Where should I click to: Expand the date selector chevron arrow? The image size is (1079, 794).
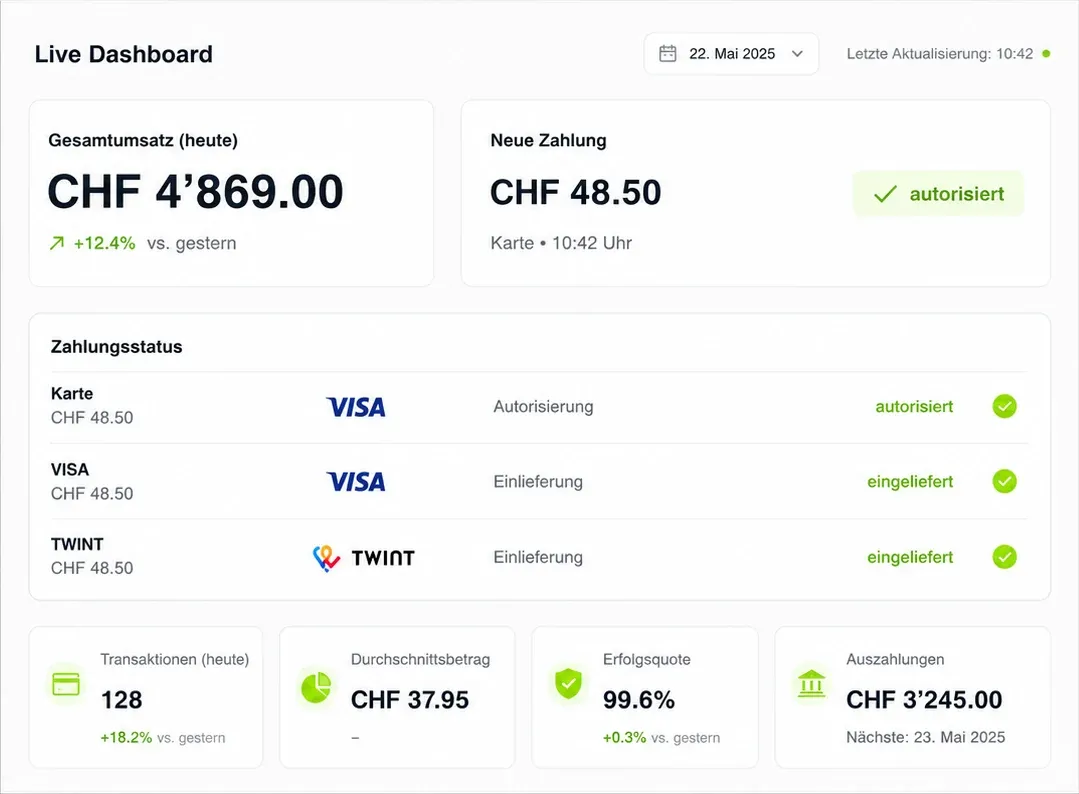(x=797, y=54)
